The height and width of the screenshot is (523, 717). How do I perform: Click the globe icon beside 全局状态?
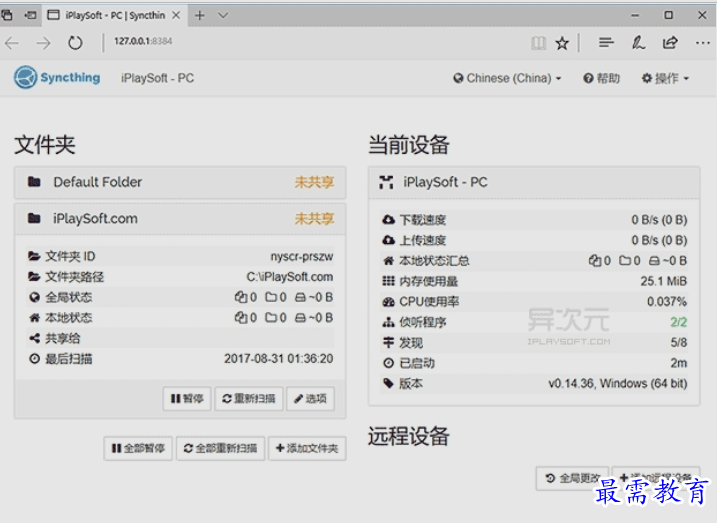tap(34, 297)
